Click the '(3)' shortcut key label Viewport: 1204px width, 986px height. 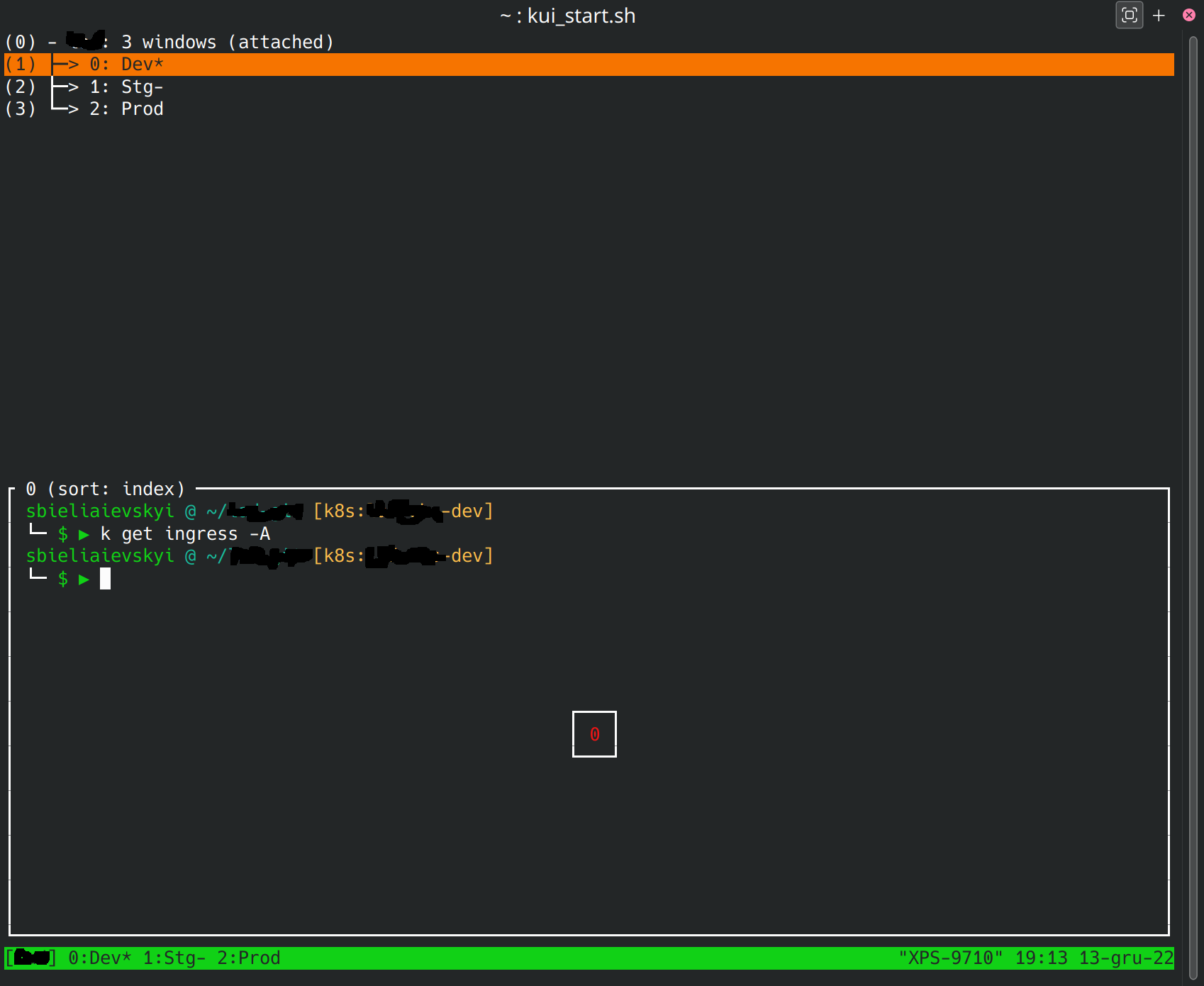click(x=21, y=109)
